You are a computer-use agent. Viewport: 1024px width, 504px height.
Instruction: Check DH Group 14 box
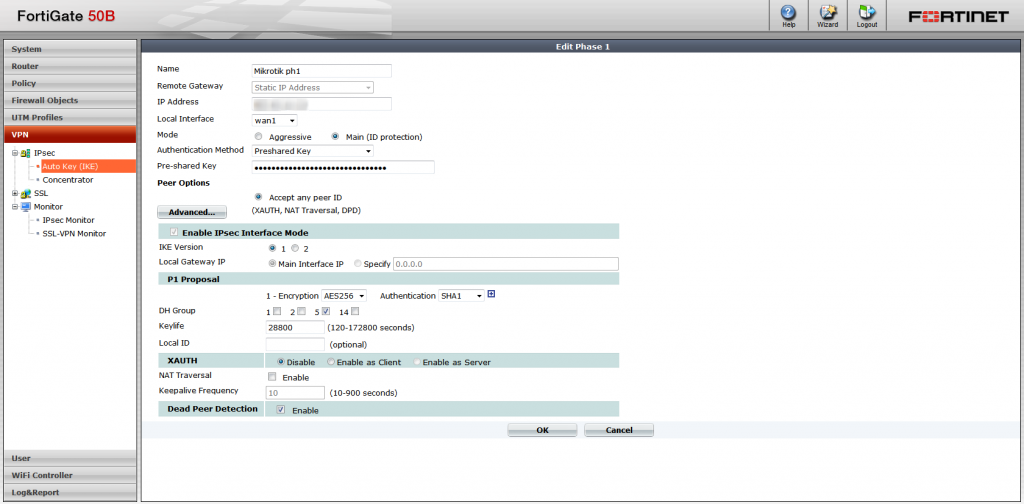coord(355,311)
